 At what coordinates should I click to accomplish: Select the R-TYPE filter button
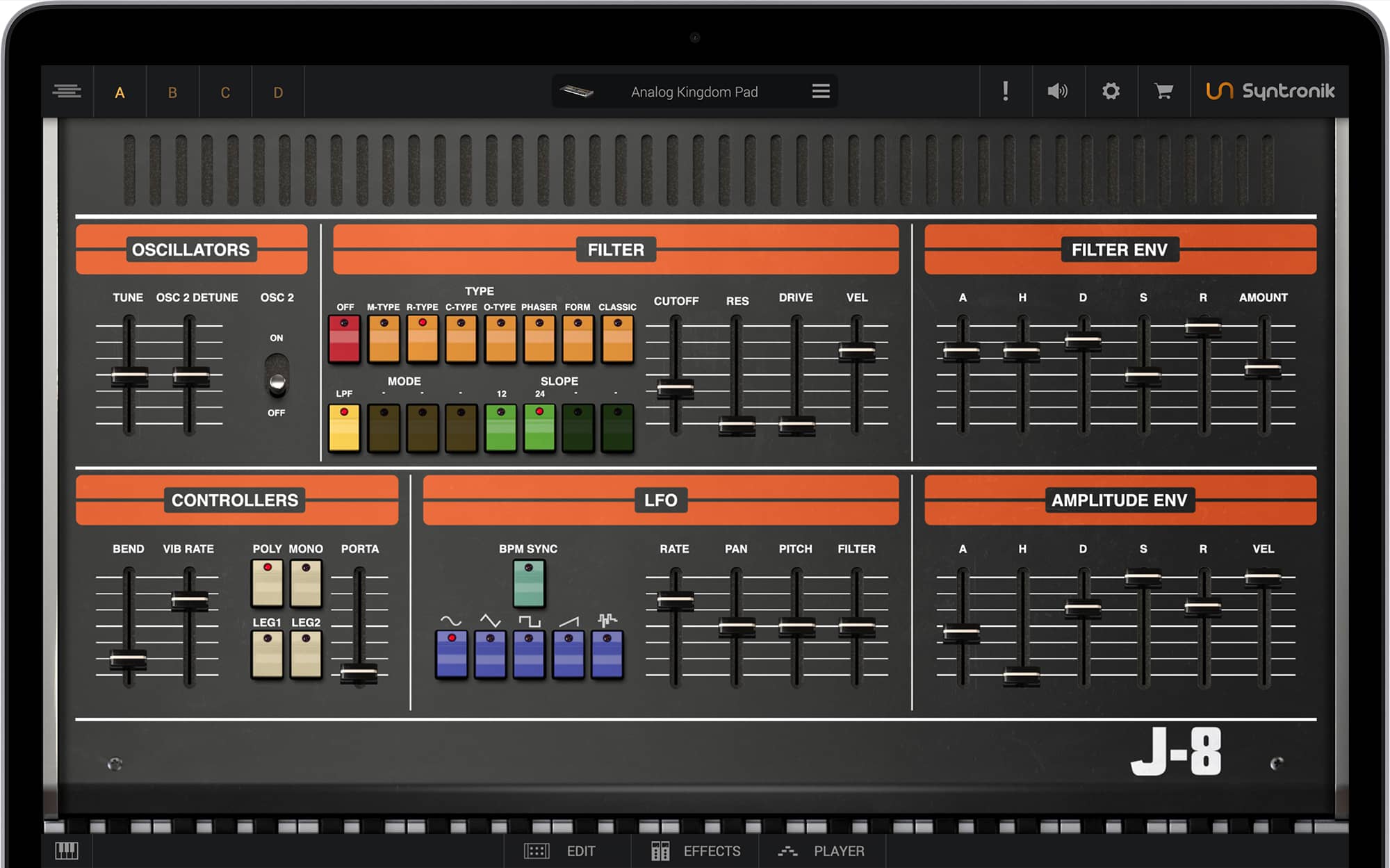(x=423, y=338)
